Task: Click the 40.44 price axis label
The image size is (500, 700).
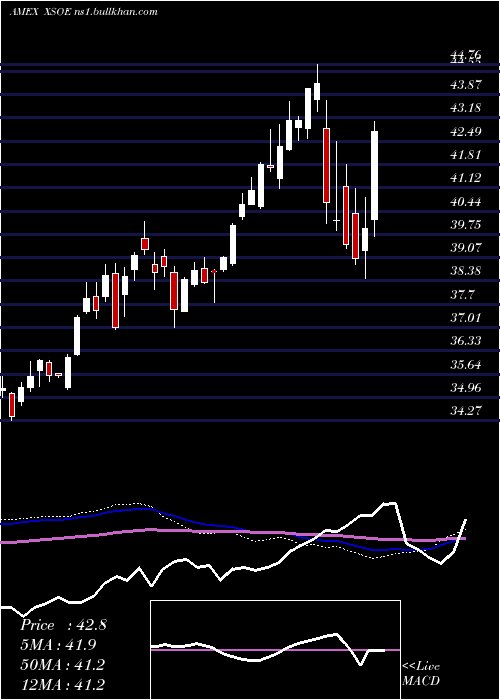Action: 466,201
